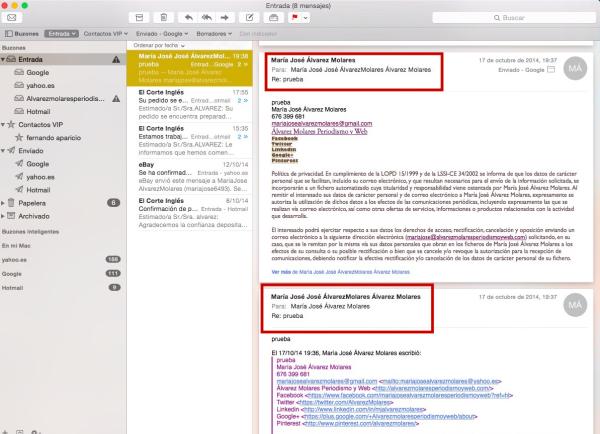This screenshot has height=434, width=600.
Task: Open Enviado - Google favorites dropdown
Action: 162,34
